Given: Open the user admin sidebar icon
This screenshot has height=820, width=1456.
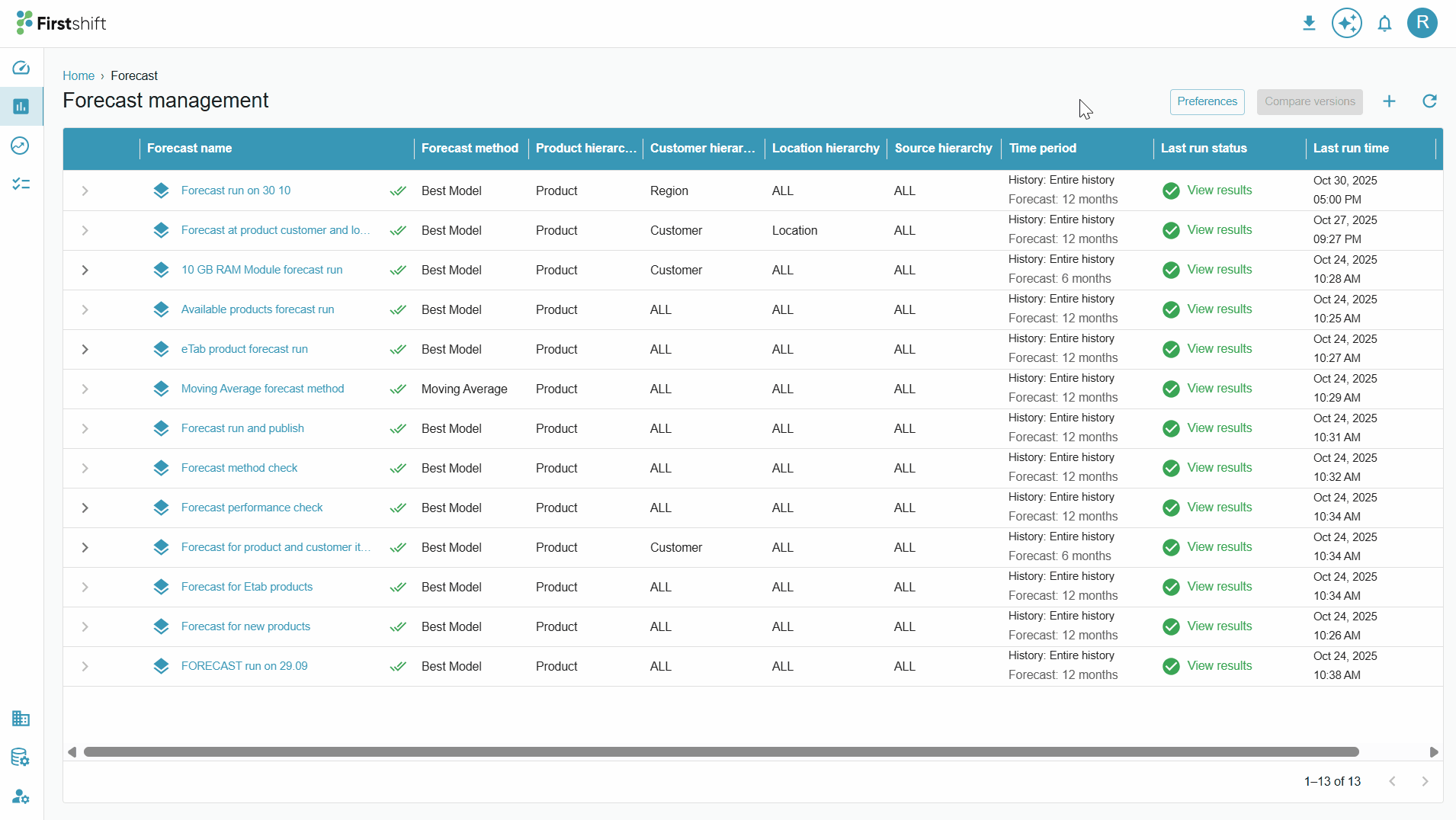Looking at the screenshot, I should point(21,796).
